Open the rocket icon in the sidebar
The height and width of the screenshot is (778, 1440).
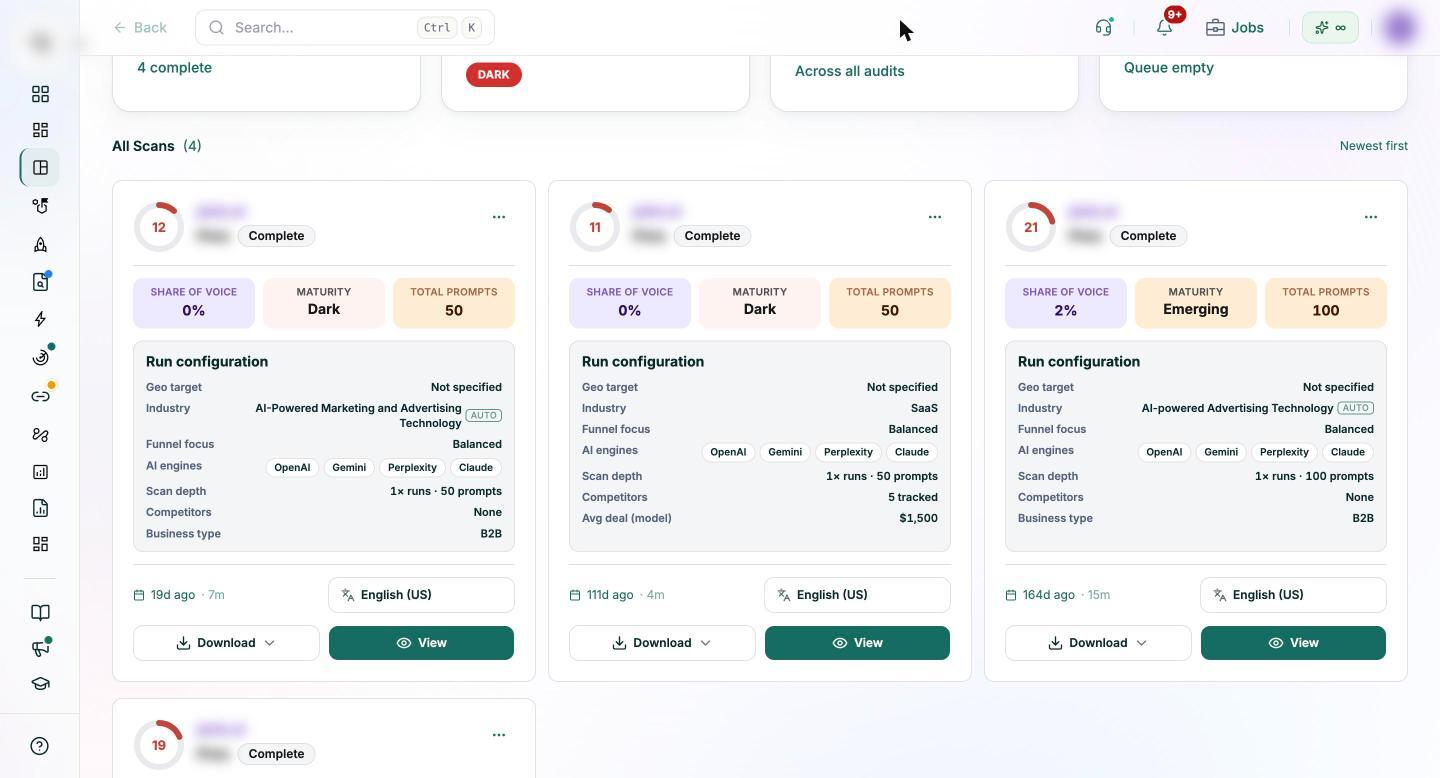[x=40, y=244]
